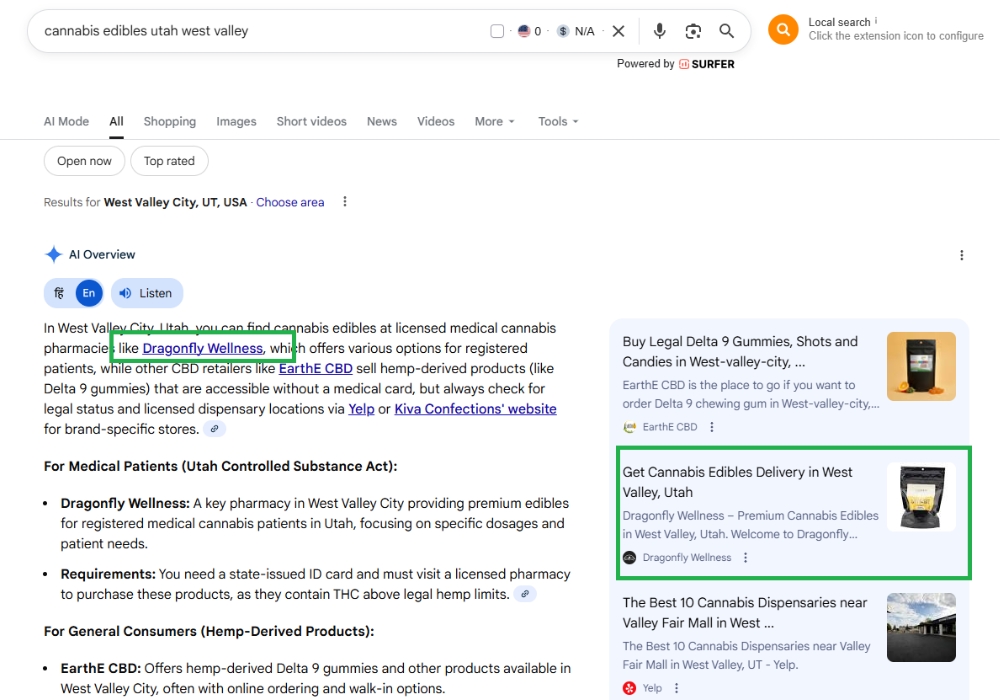The height and width of the screenshot is (700, 1000).
Task: Open the Videos tab
Action: click(436, 121)
